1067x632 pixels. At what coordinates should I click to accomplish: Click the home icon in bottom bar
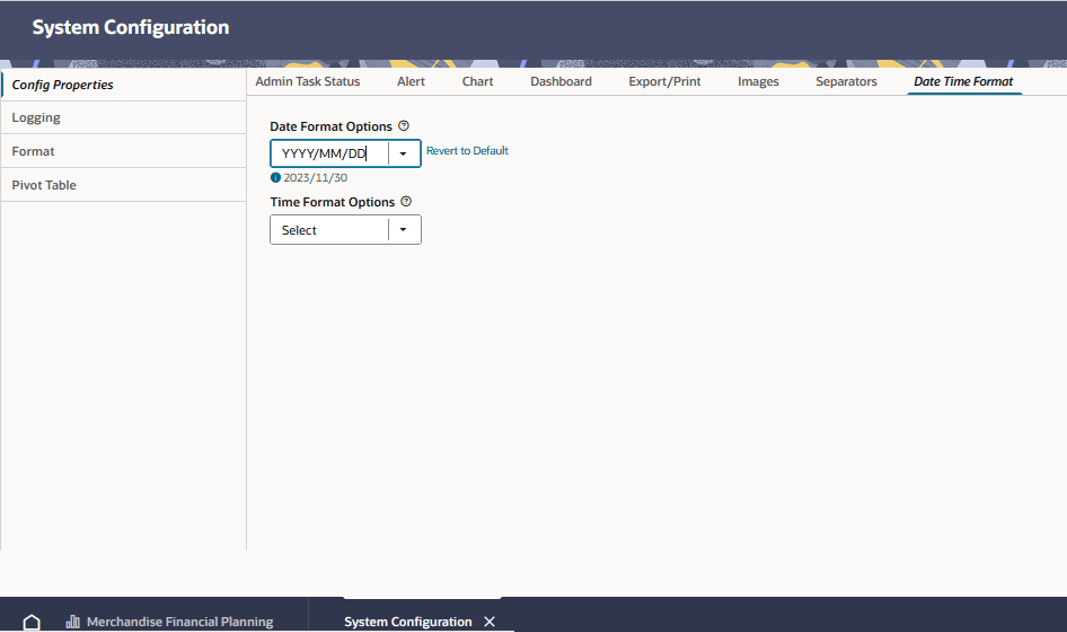31,622
